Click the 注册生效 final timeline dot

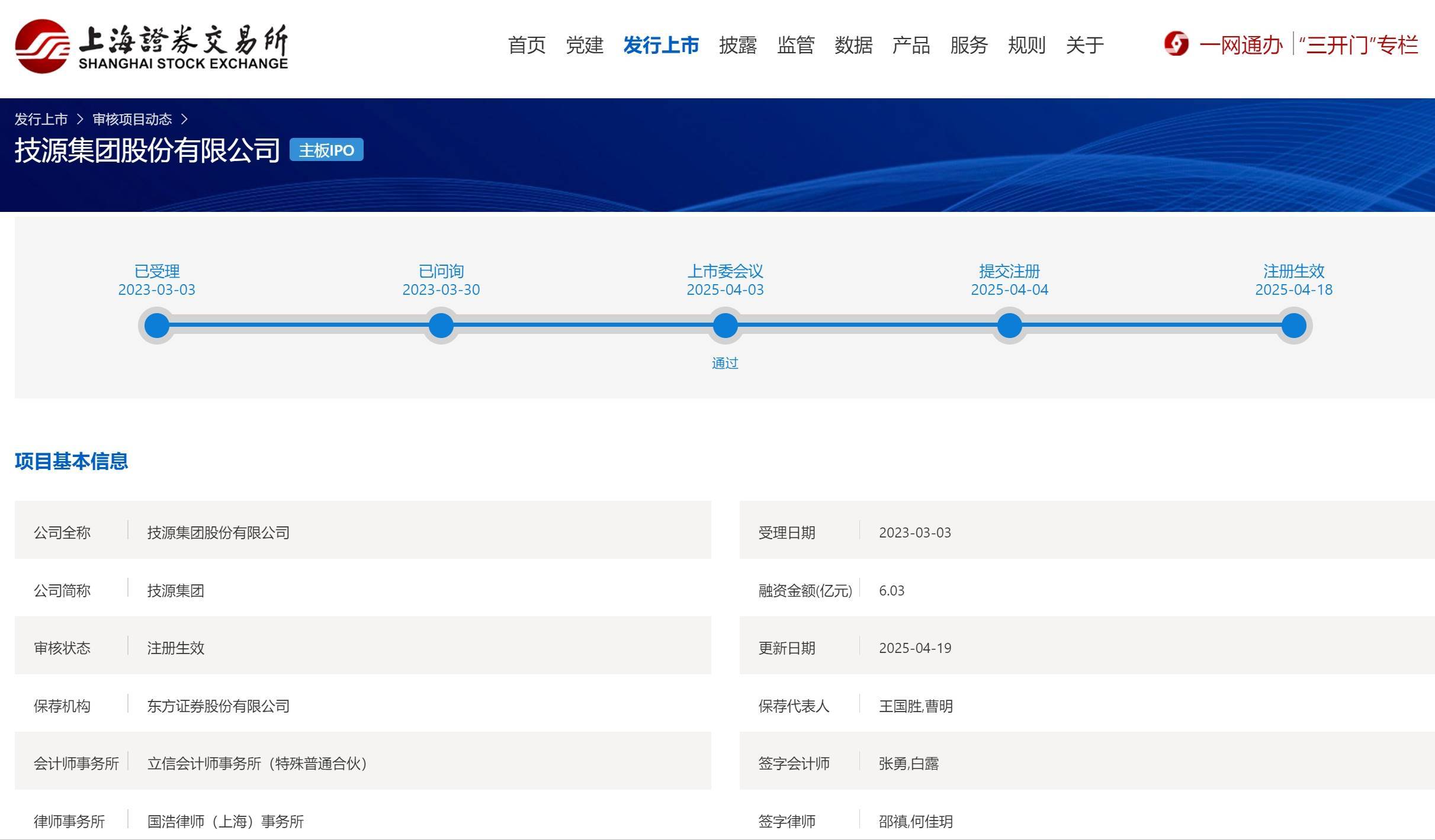click(x=1293, y=326)
